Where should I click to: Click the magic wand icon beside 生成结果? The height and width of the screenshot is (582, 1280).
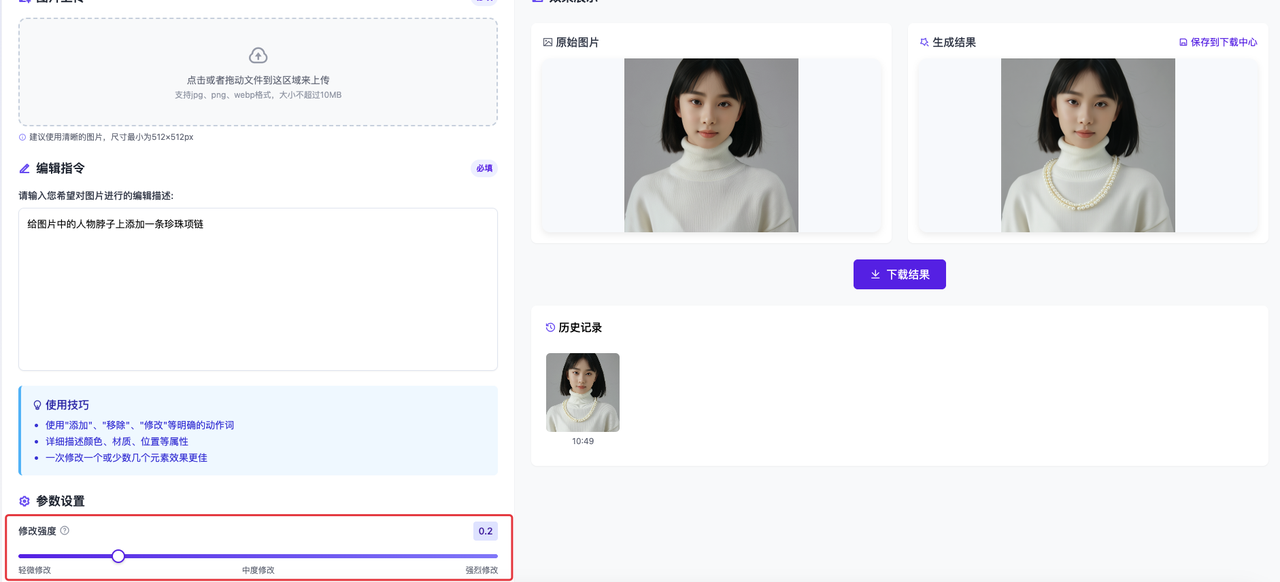point(923,41)
